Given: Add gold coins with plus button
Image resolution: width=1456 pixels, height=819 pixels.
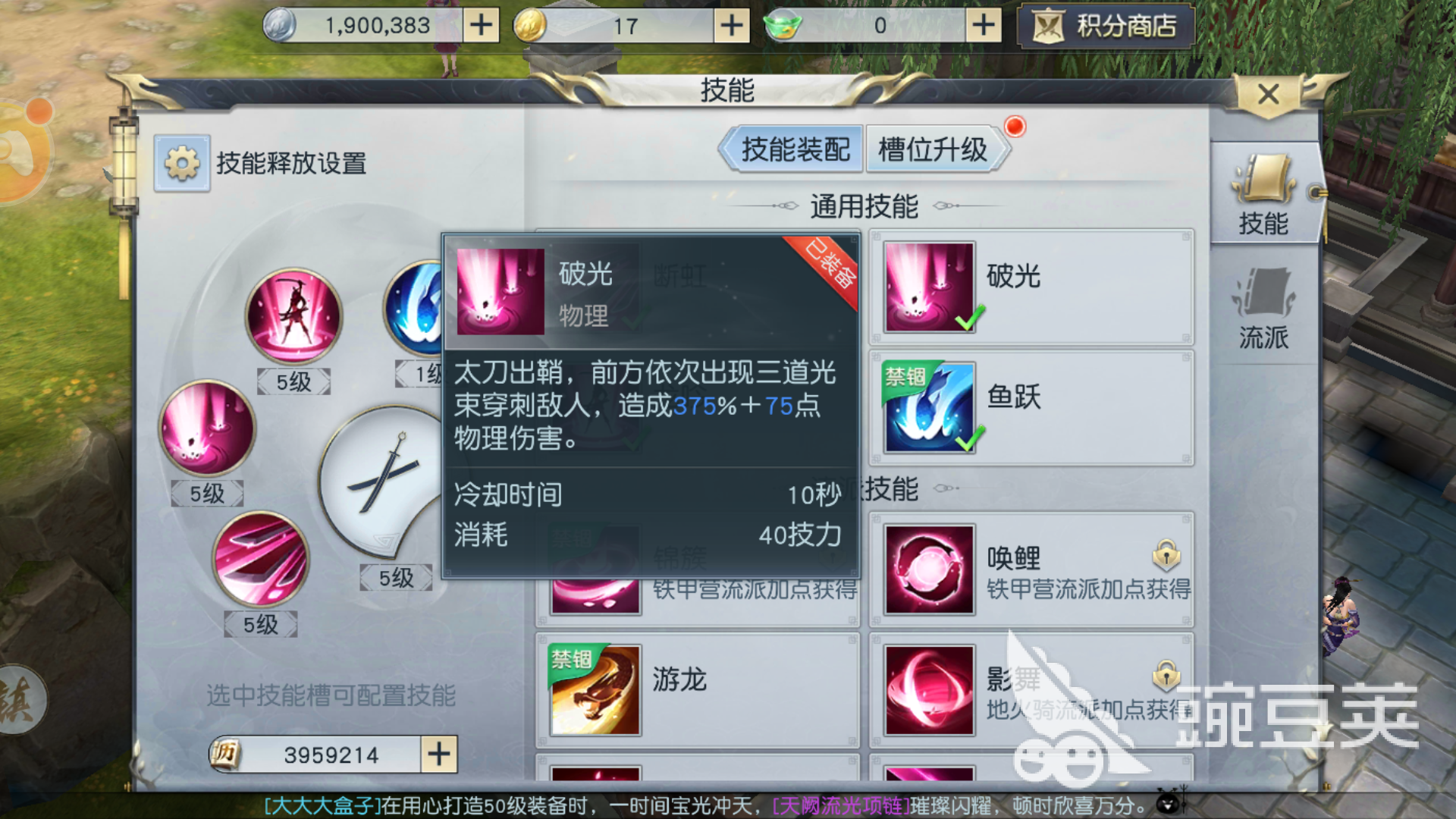Looking at the screenshot, I should click(x=731, y=26).
